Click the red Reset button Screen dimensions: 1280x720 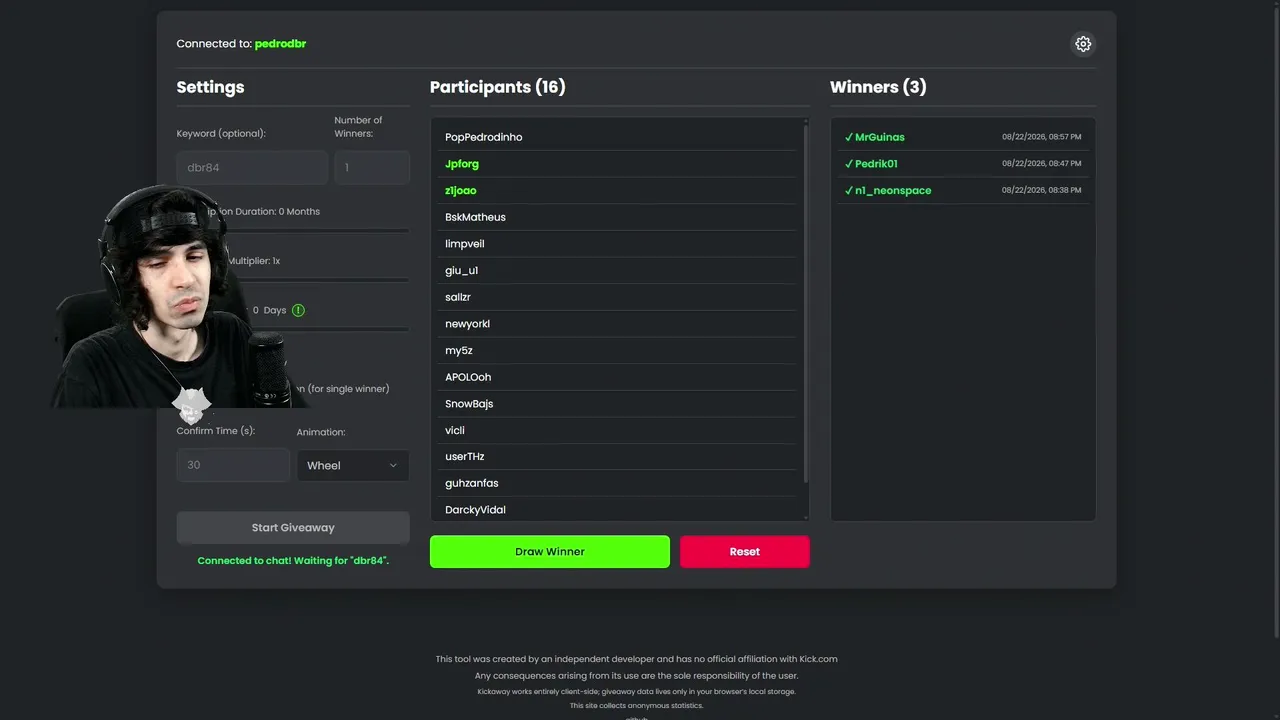pyautogui.click(x=745, y=552)
